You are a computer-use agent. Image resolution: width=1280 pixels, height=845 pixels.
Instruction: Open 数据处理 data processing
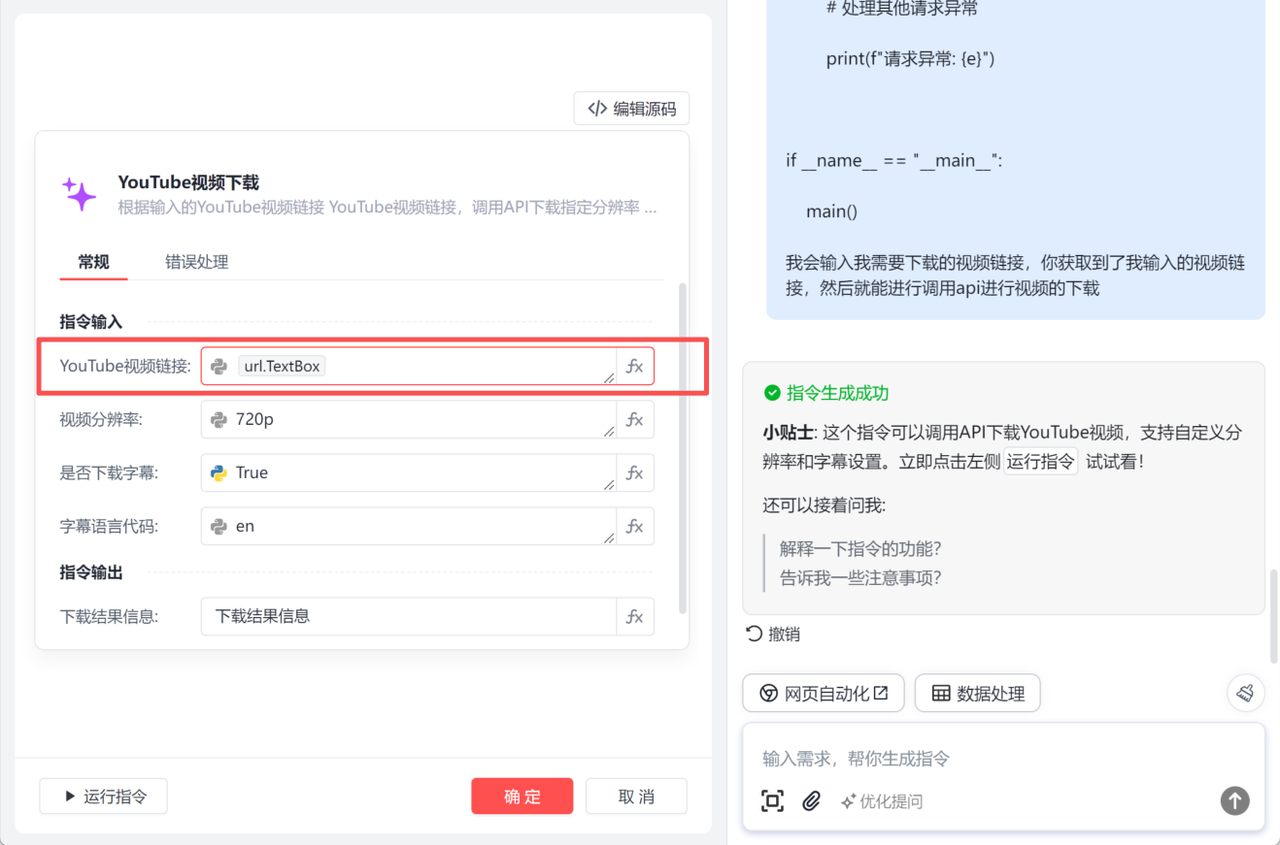(x=977, y=693)
